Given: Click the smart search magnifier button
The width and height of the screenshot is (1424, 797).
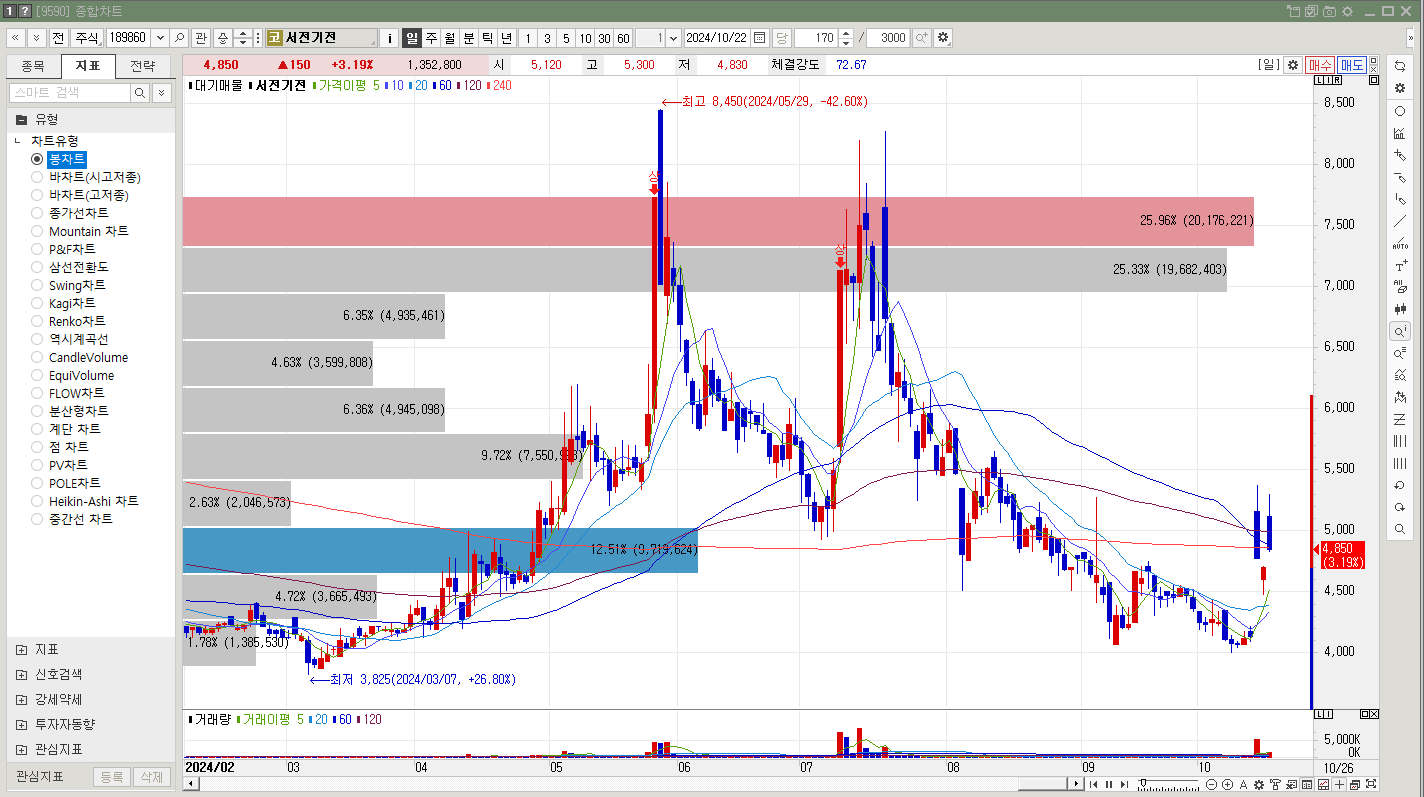Looking at the screenshot, I should click(x=140, y=93).
